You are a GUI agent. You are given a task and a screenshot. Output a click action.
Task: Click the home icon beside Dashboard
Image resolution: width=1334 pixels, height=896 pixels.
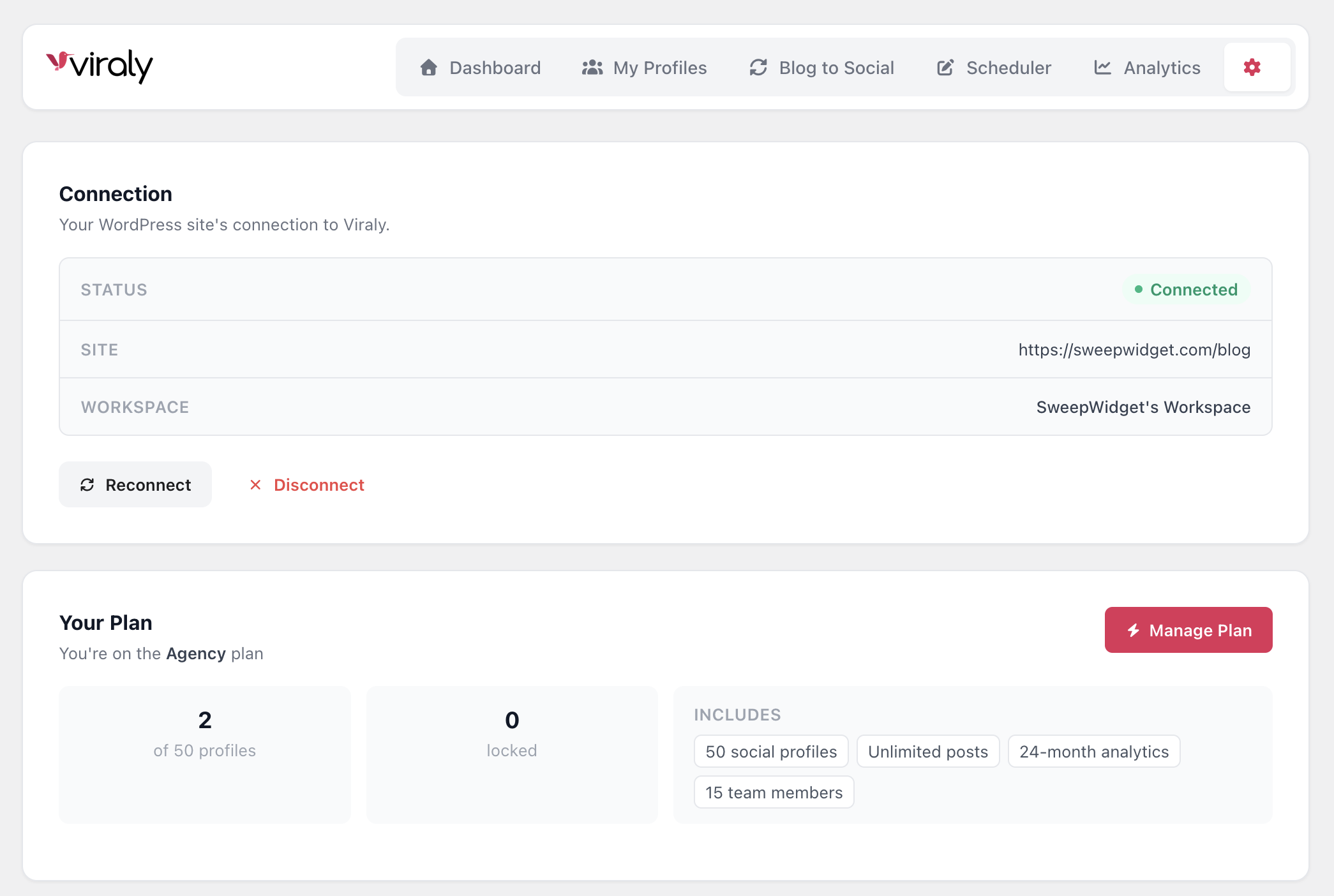428,67
